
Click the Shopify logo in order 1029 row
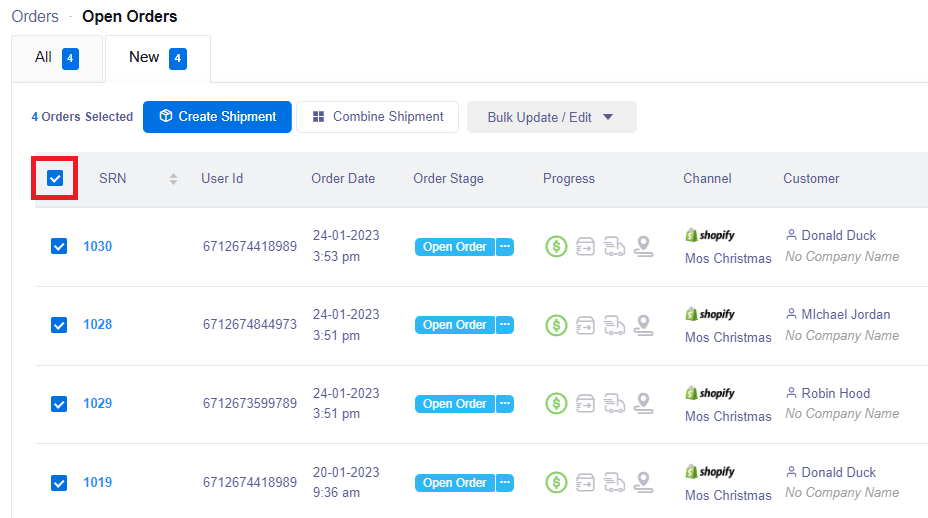click(x=710, y=392)
